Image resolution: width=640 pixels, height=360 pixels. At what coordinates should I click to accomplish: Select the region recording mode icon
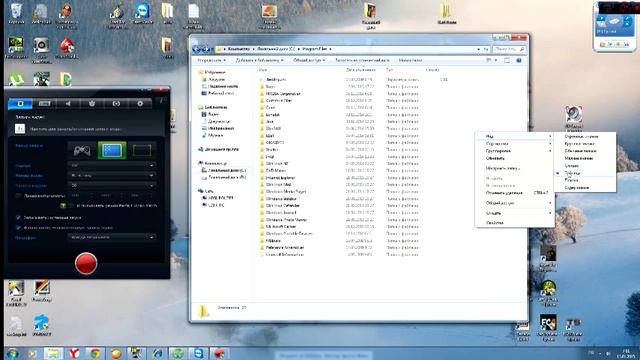tap(142, 151)
